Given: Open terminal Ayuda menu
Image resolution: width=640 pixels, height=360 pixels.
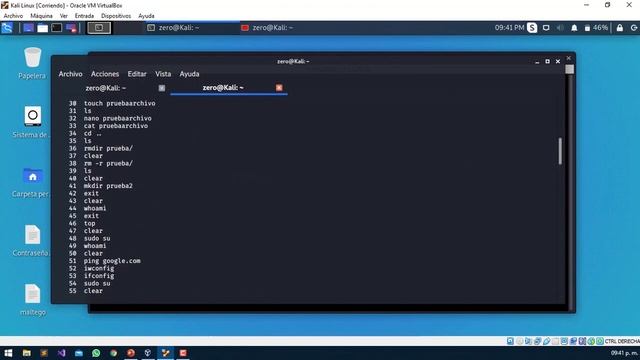Looking at the screenshot, I should [x=189, y=74].
